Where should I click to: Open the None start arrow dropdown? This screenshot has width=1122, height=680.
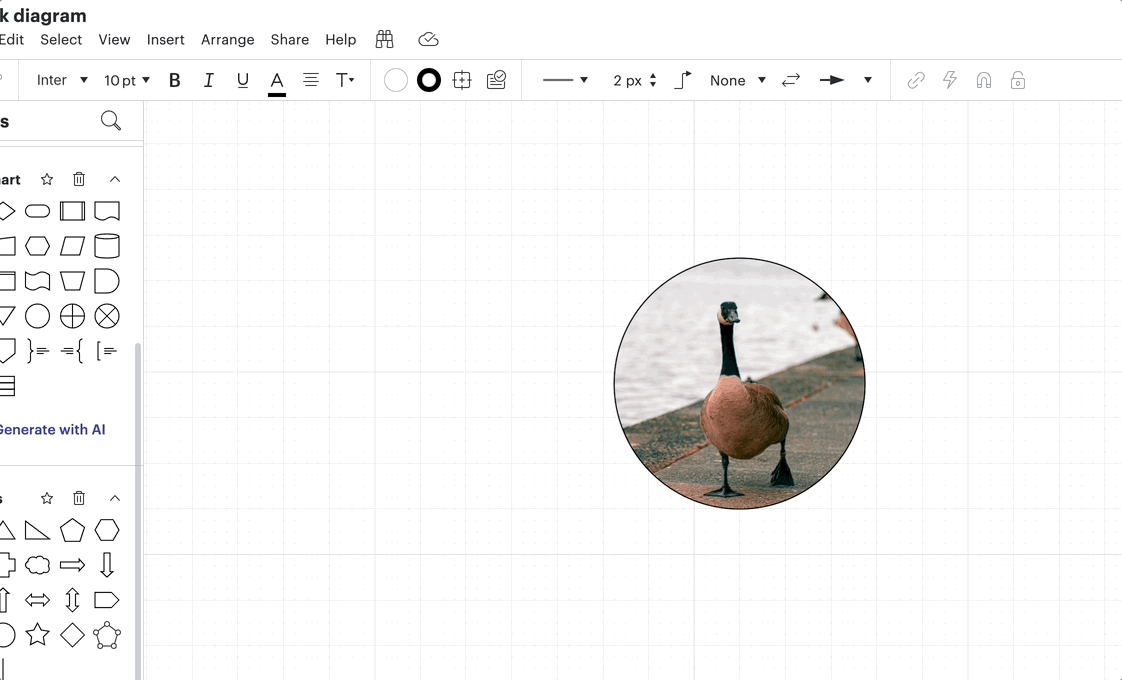pyautogui.click(x=738, y=80)
